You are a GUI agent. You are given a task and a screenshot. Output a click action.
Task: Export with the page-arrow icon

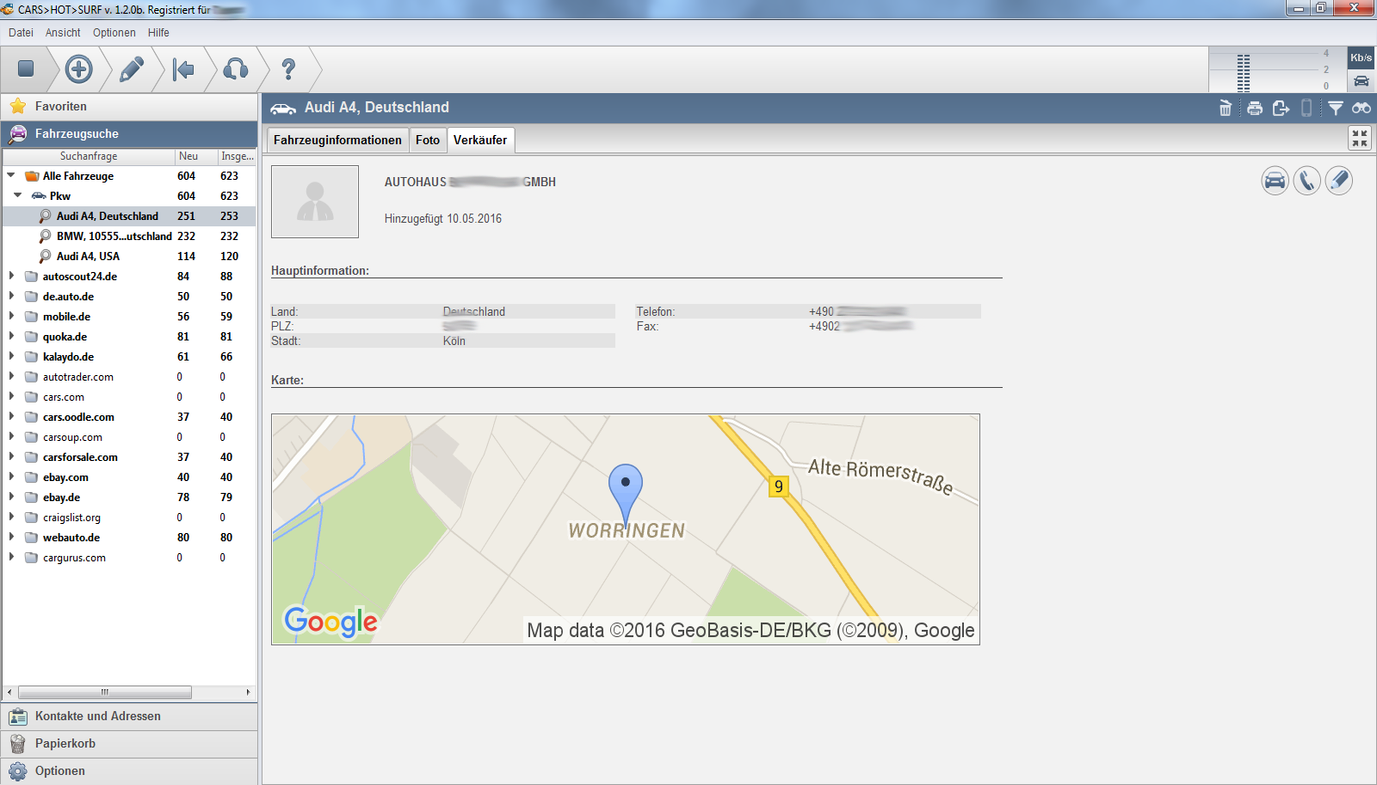coord(1281,108)
